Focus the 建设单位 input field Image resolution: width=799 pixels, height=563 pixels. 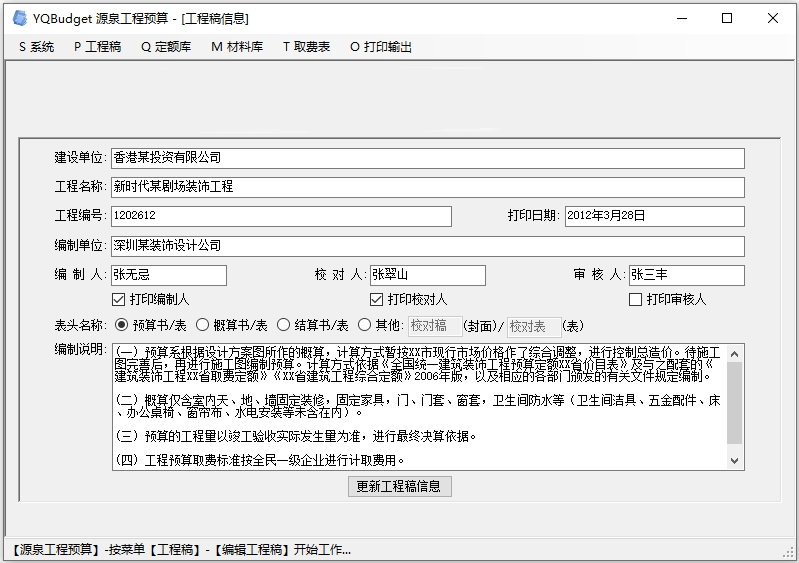pos(428,158)
